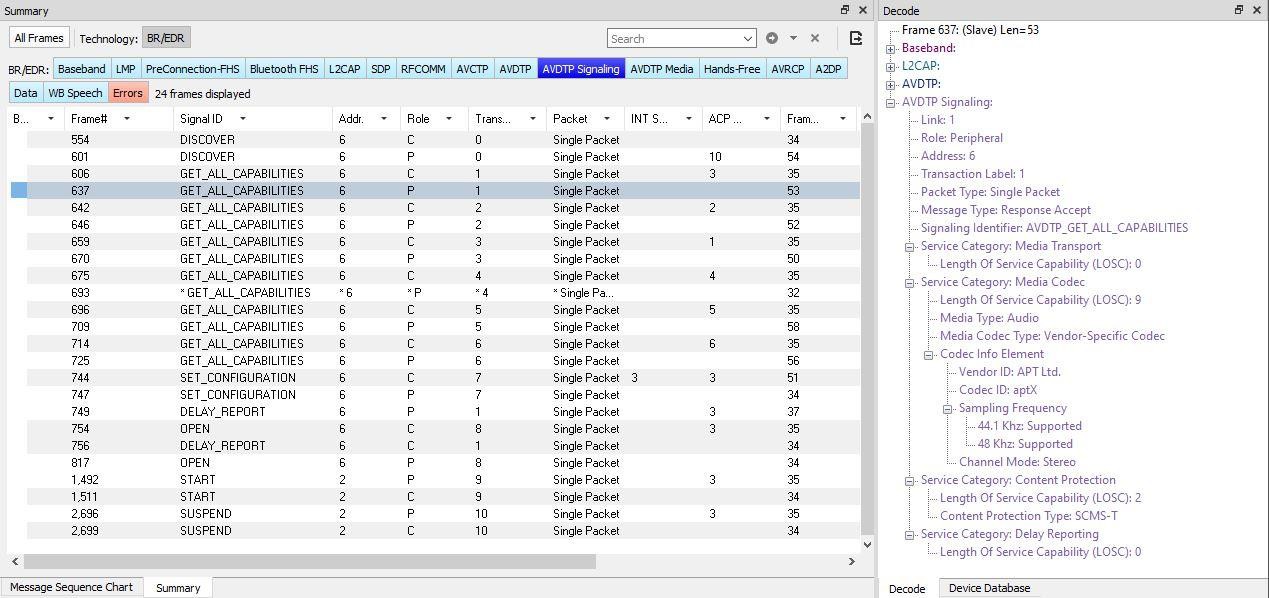Image resolution: width=1269 pixels, height=598 pixels.
Task: Toggle the Errors filter
Action: (128, 93)
